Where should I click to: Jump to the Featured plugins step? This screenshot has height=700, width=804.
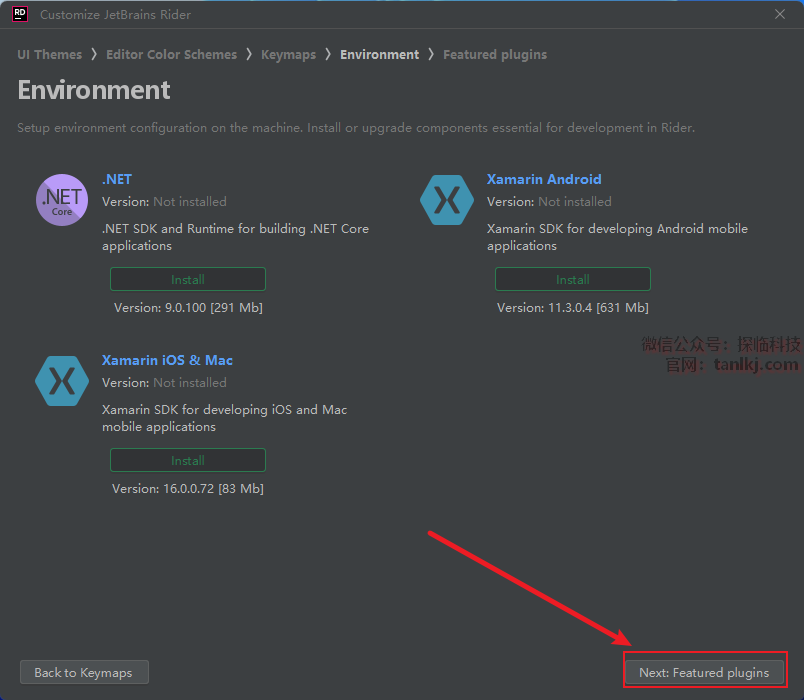pos(495,54)
